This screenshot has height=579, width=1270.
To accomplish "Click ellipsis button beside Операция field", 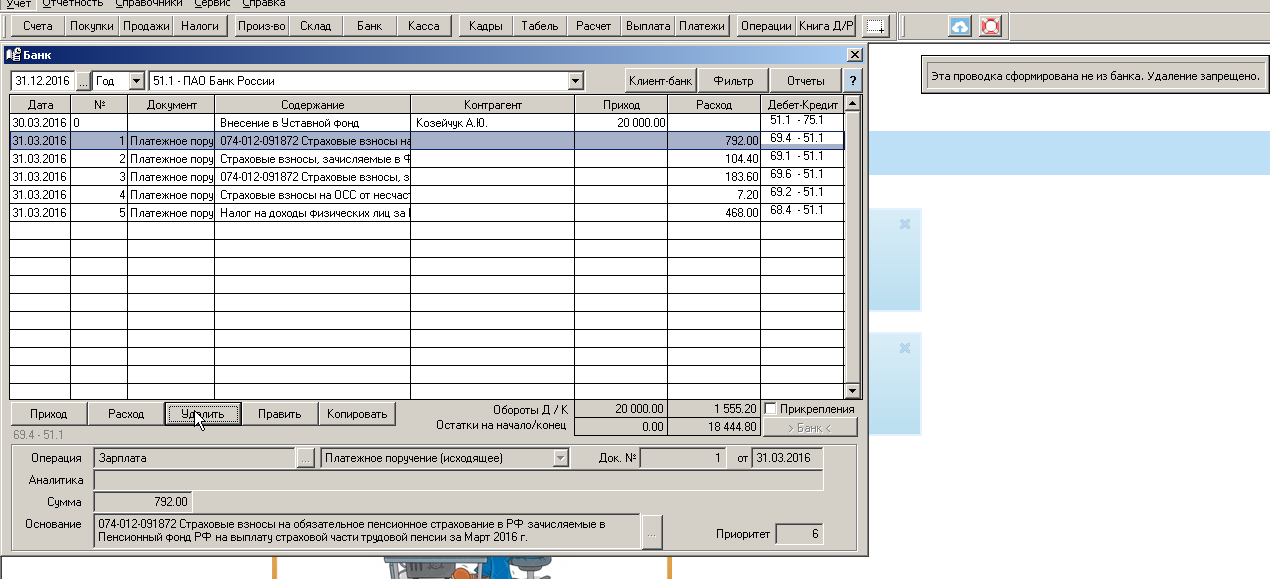I will (306, 458).
